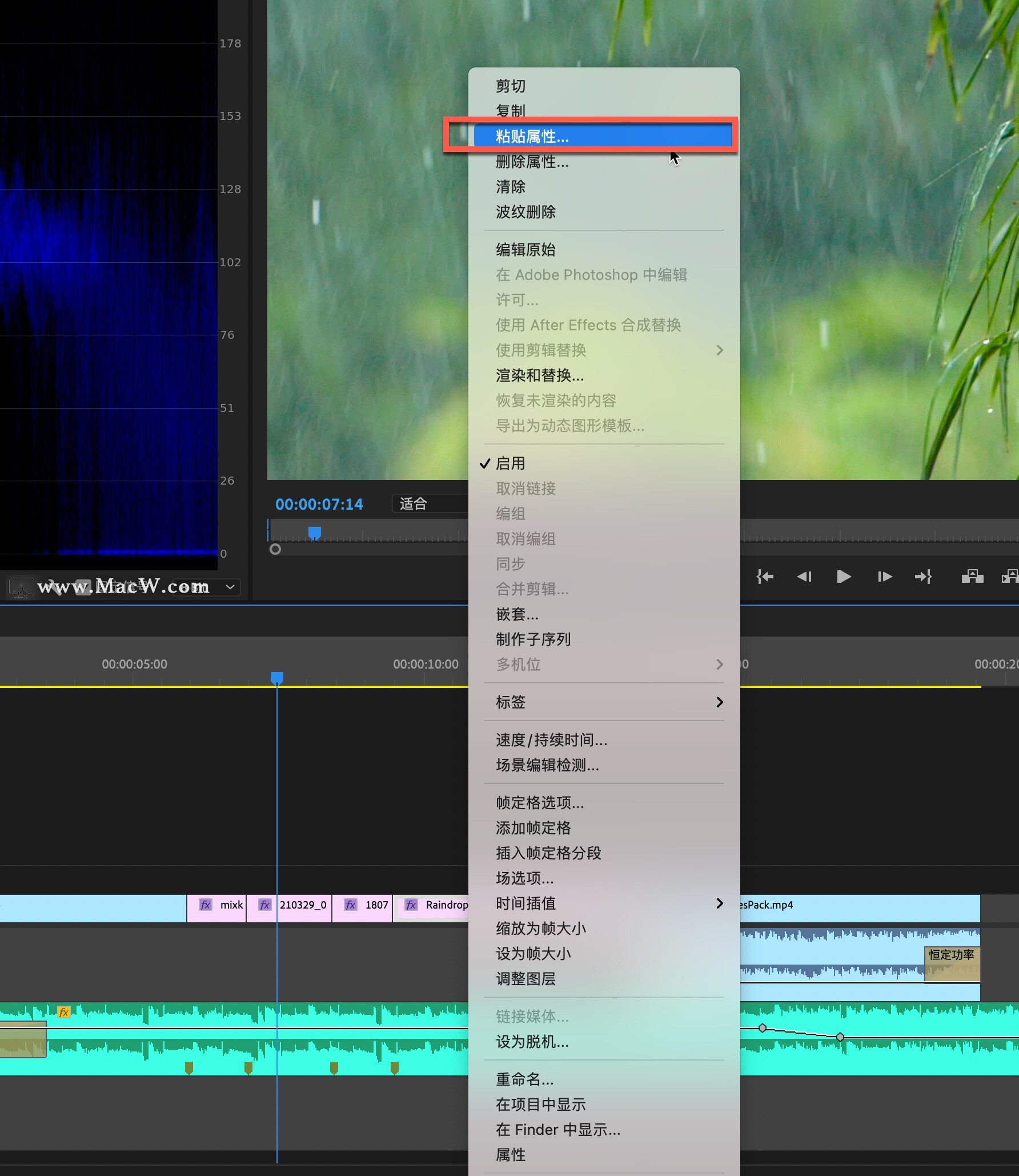1019x1176 pixels.
Task: Select the Raindrop clip on the timeline
Action: tap(431, 908)
